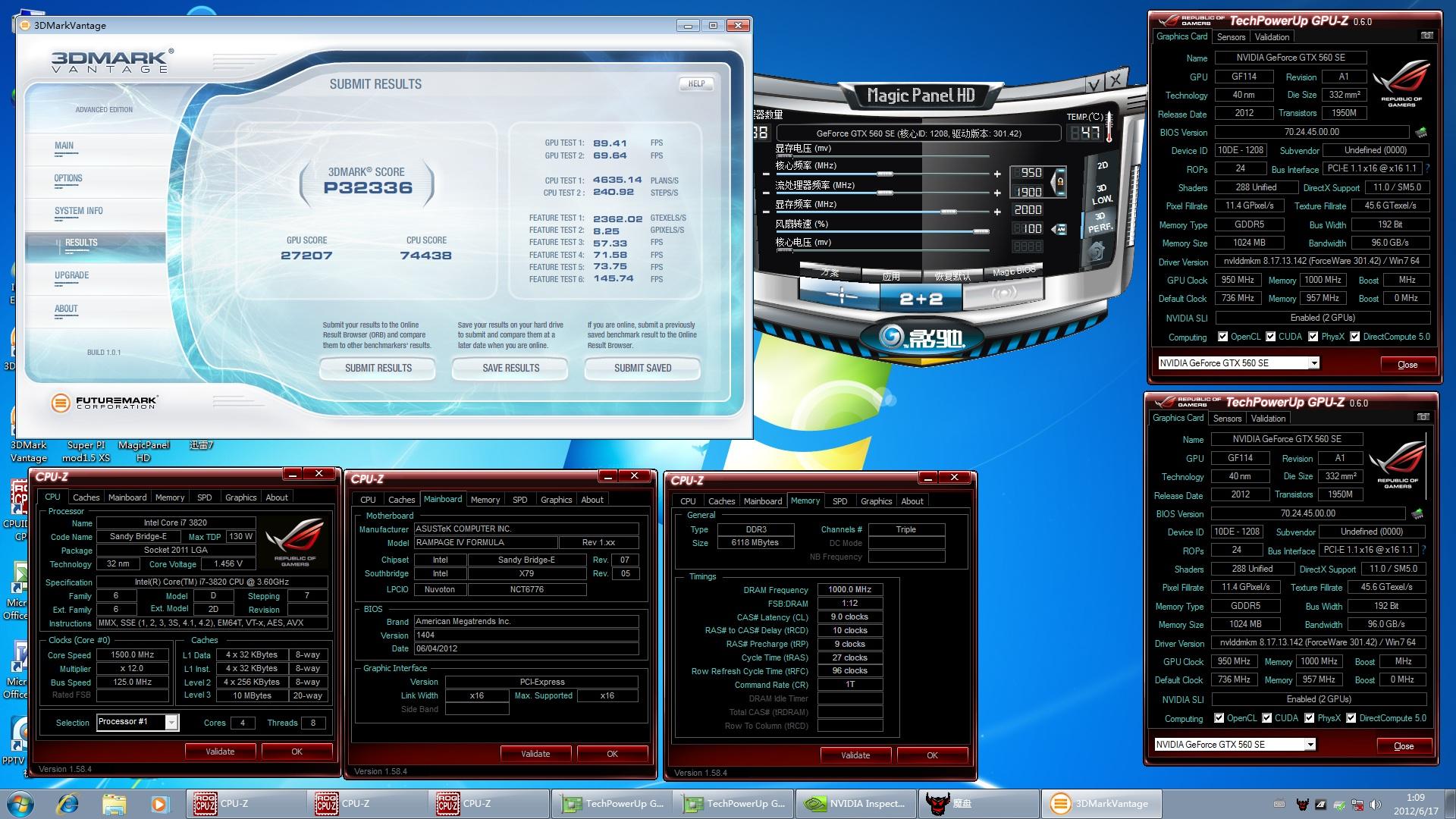The width and height of the screenshot is (1456, 819).
Task: Toggle CUDA checkbox in top GPU-Z
Action: 1270,337
